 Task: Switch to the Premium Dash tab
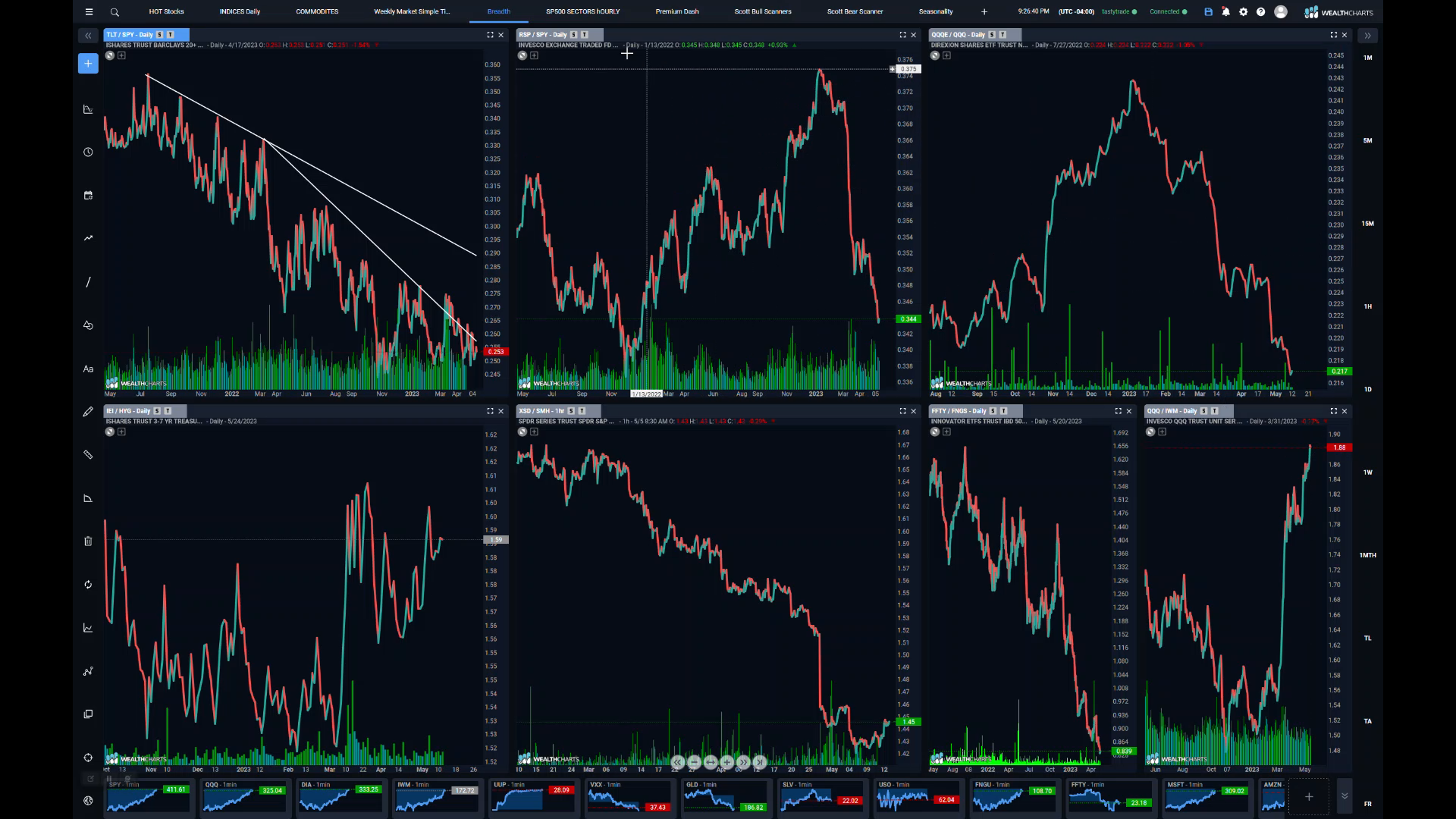pyautogui.click(x=677, y=11)
